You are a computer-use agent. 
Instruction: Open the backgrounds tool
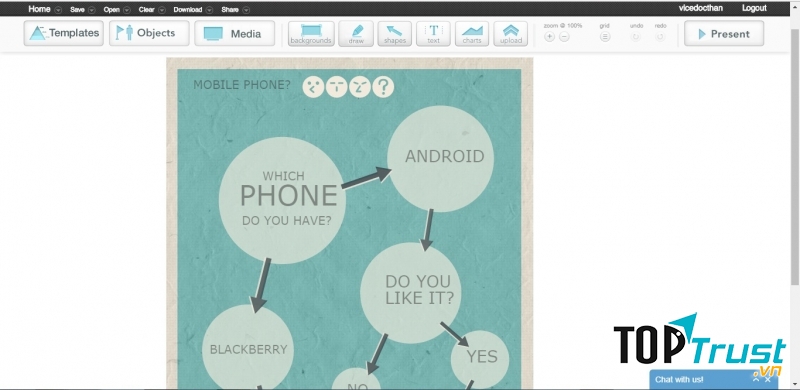pos(311,34)
